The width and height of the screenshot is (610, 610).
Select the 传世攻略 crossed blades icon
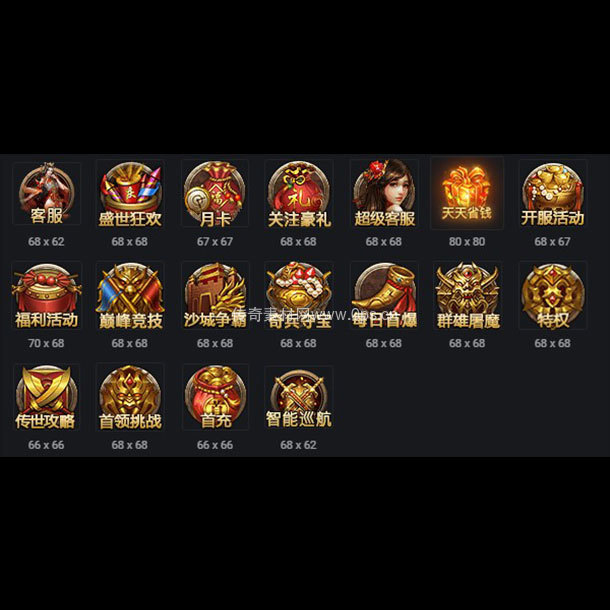[46, 397]
